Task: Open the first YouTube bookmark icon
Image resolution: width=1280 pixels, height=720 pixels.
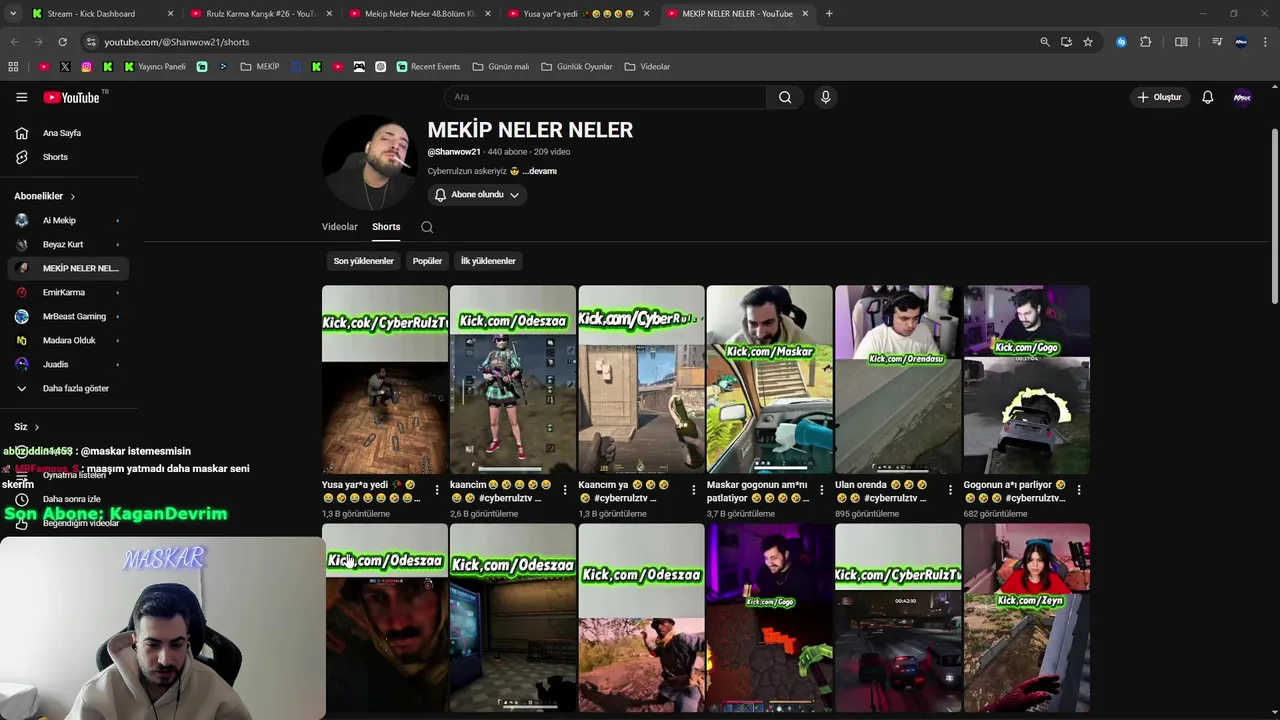Action: pos(44,67)
